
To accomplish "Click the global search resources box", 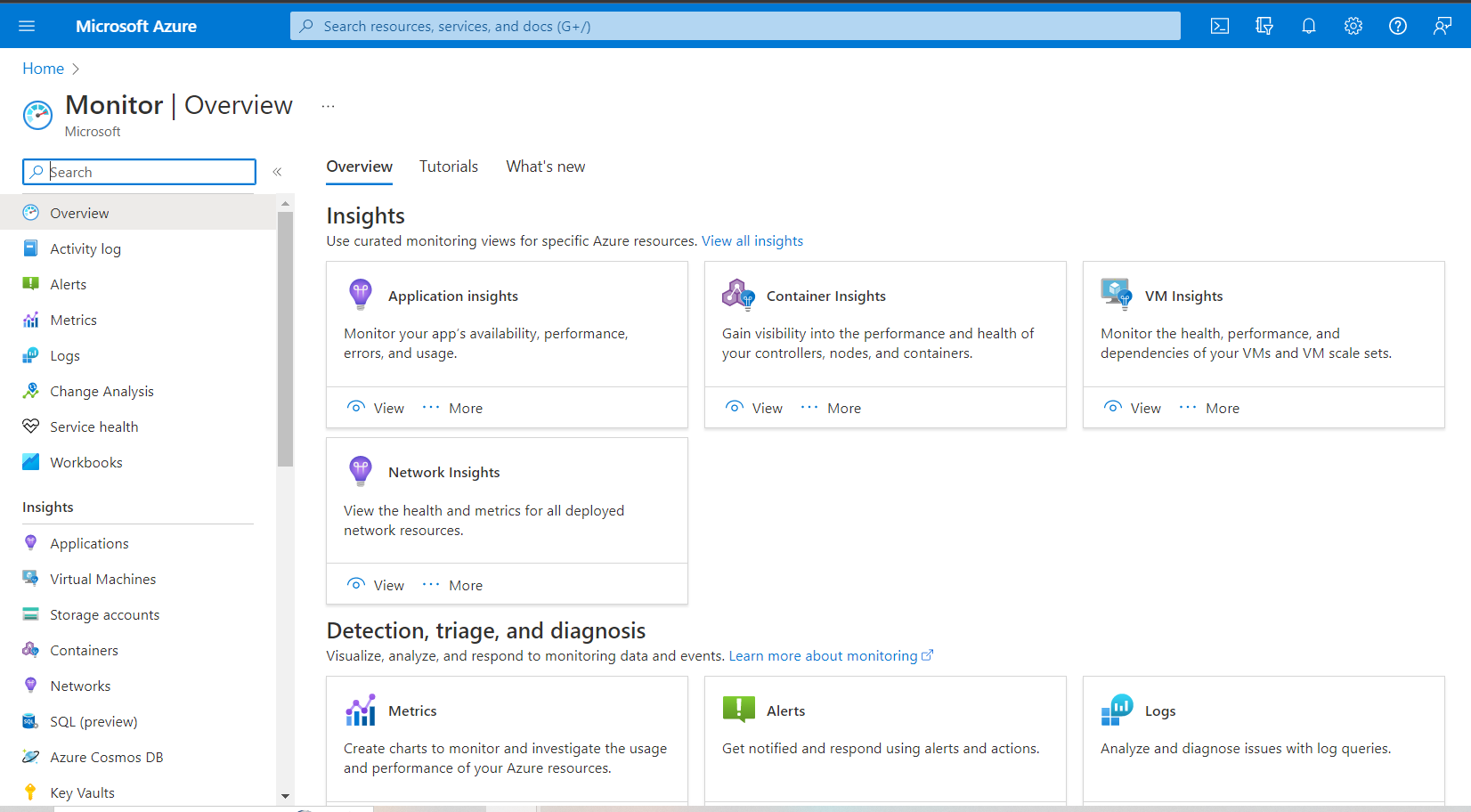I will [x=735, y=26].
